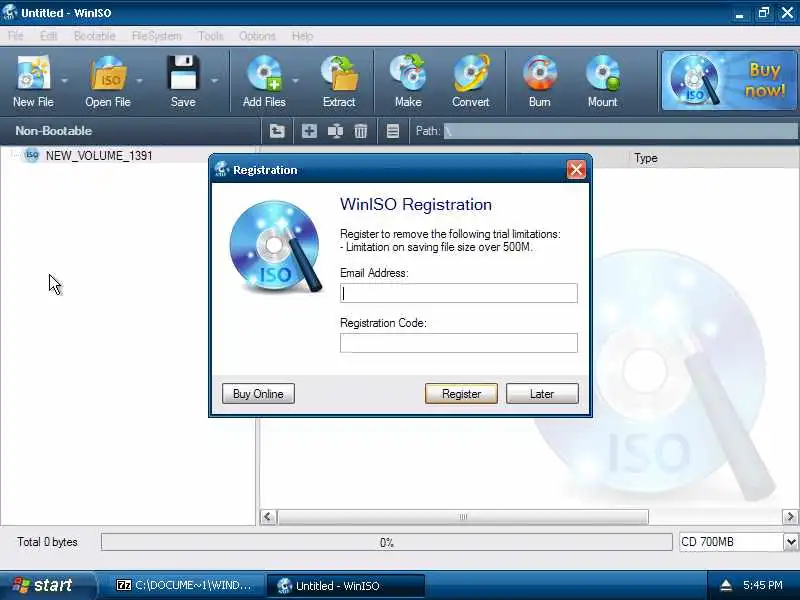Click the Type column header
The height and width of the screenshot is (600, 800).
(x=645, y=158)
